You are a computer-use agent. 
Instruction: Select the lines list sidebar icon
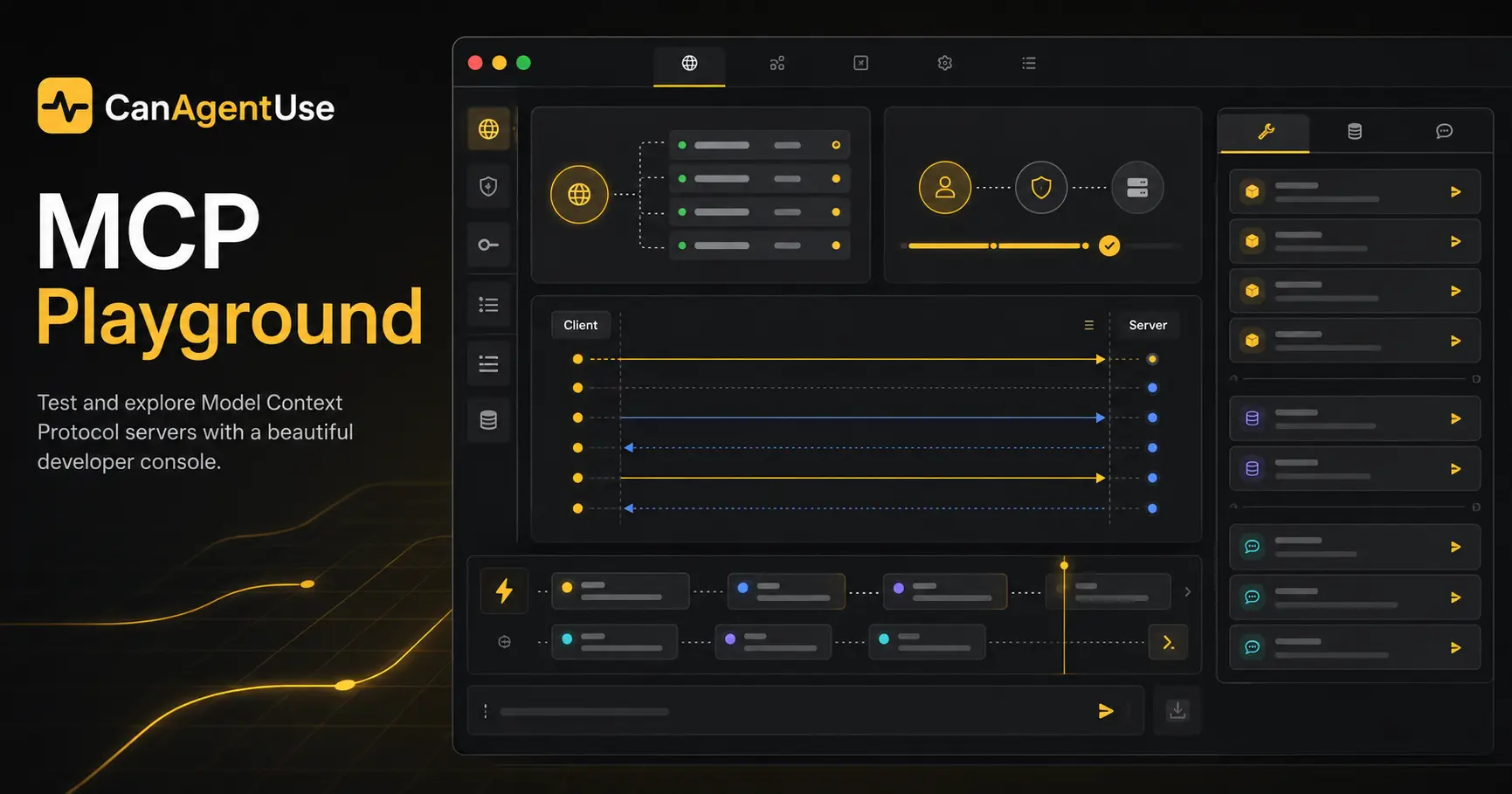coord(488,363)
